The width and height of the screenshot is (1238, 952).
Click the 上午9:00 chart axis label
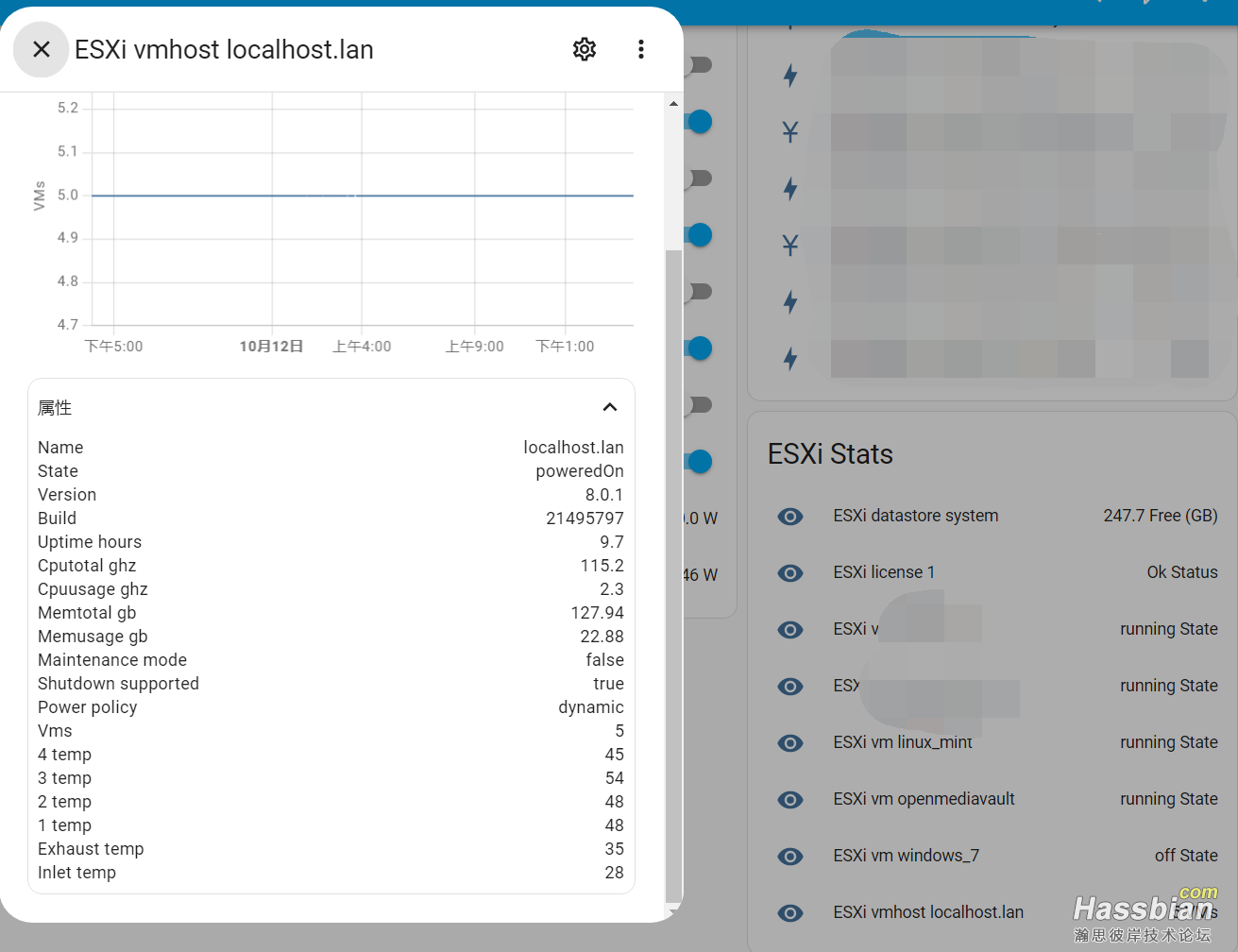(x=474, y=347)
